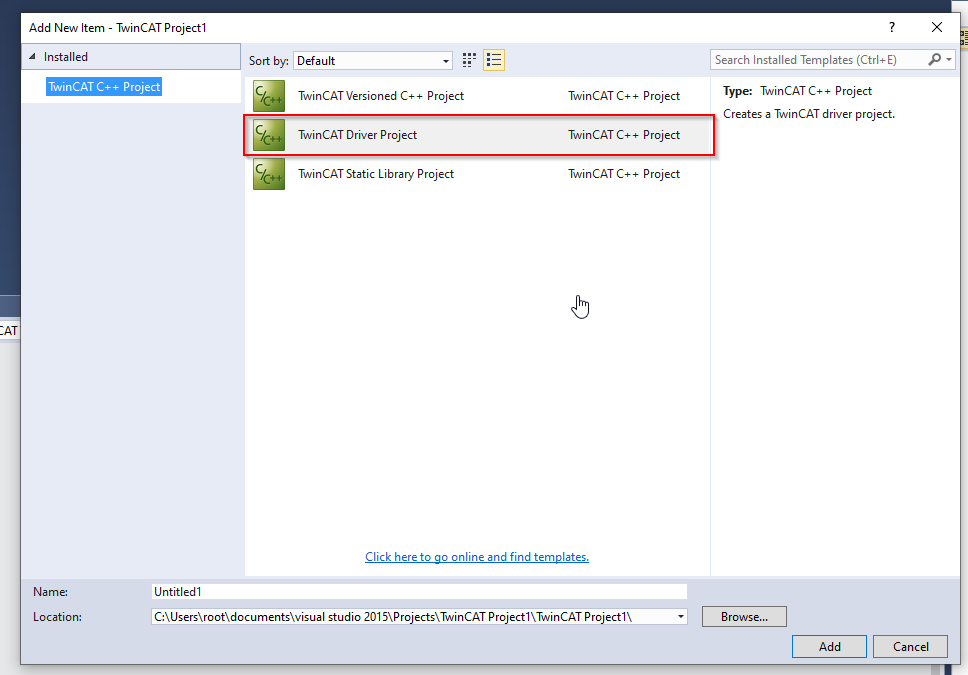This screenshot has height=675, width=968.
Task: Click the Installed category label
Action: [65, 56]
